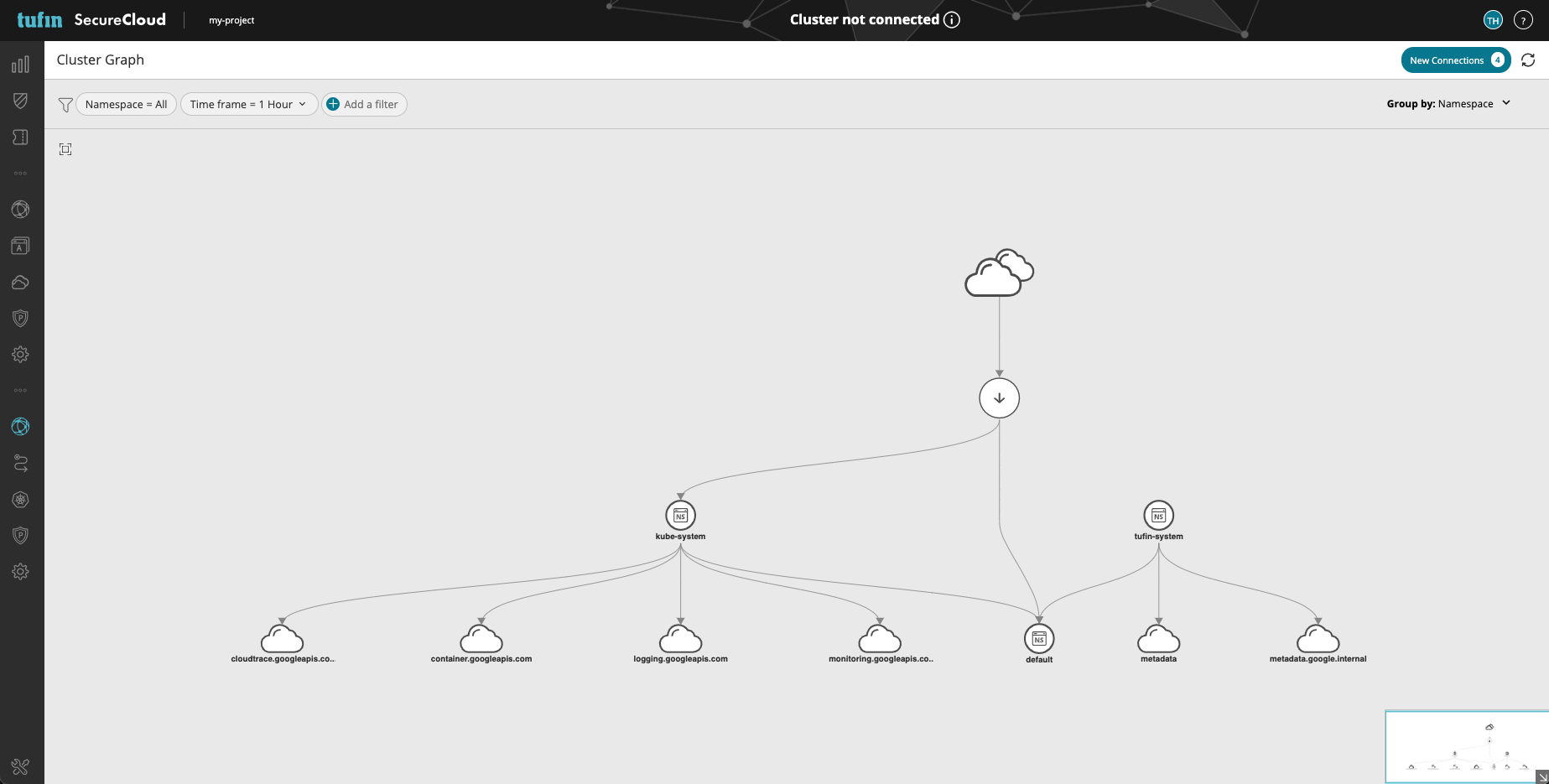Click the Add a filter button
This screenshot has width=1549, height=784.
click(x=364, y=104)
